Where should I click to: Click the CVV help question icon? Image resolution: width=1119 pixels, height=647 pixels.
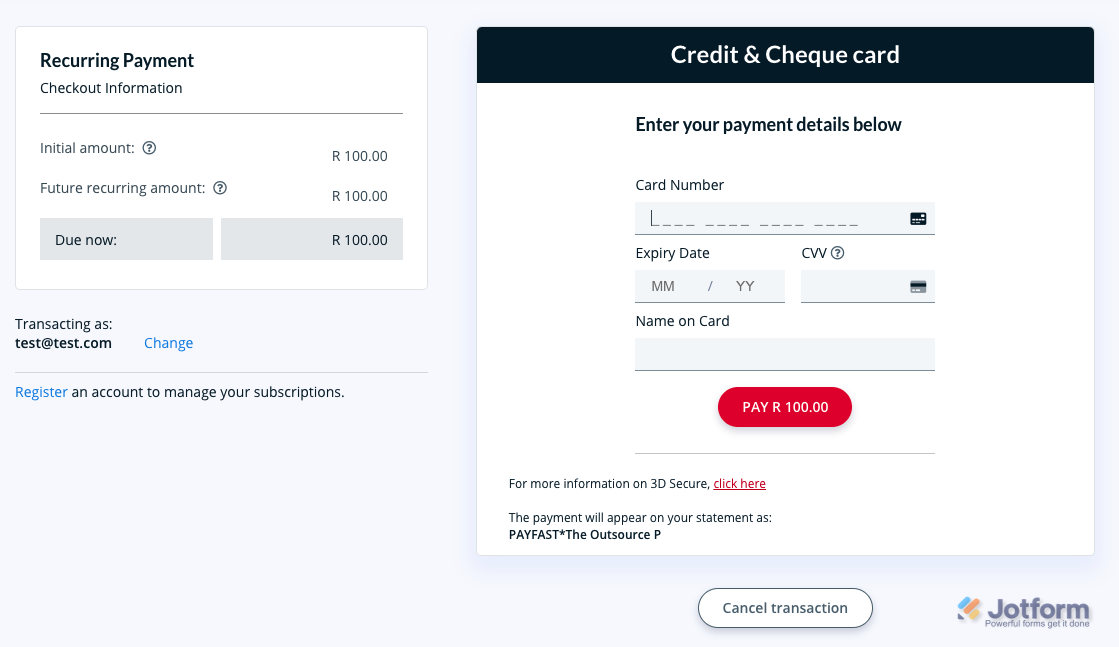tap(838, 253)
